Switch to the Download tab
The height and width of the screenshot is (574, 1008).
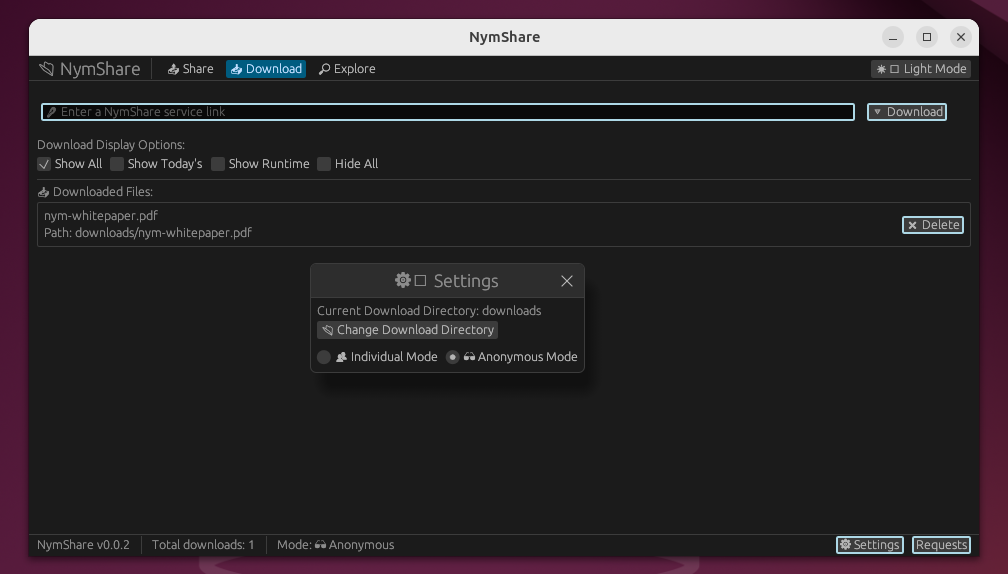(x=265, y=69)
